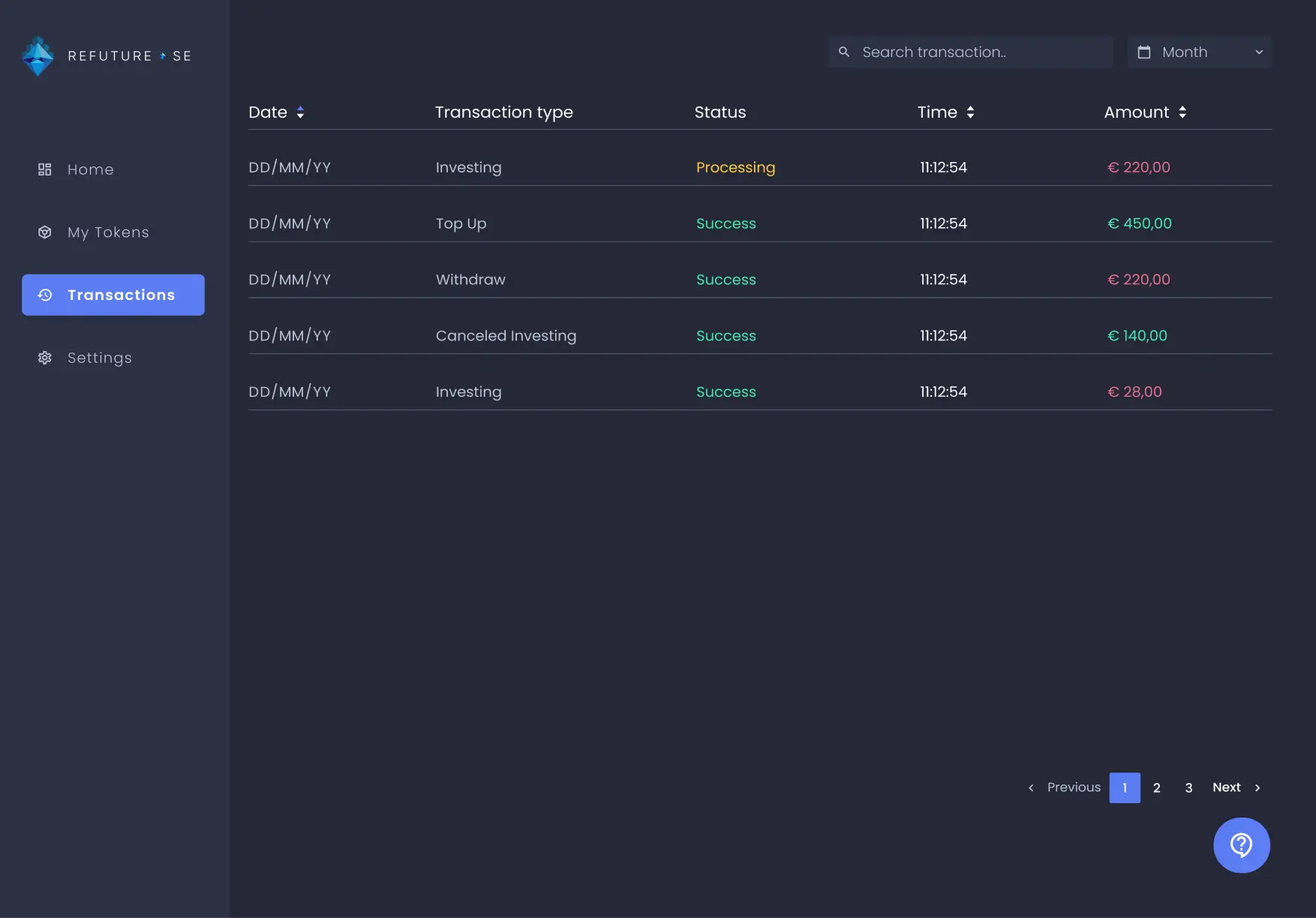Navigate to My Tokens section
The image size is (1316, 918).
tap(107, 232)
